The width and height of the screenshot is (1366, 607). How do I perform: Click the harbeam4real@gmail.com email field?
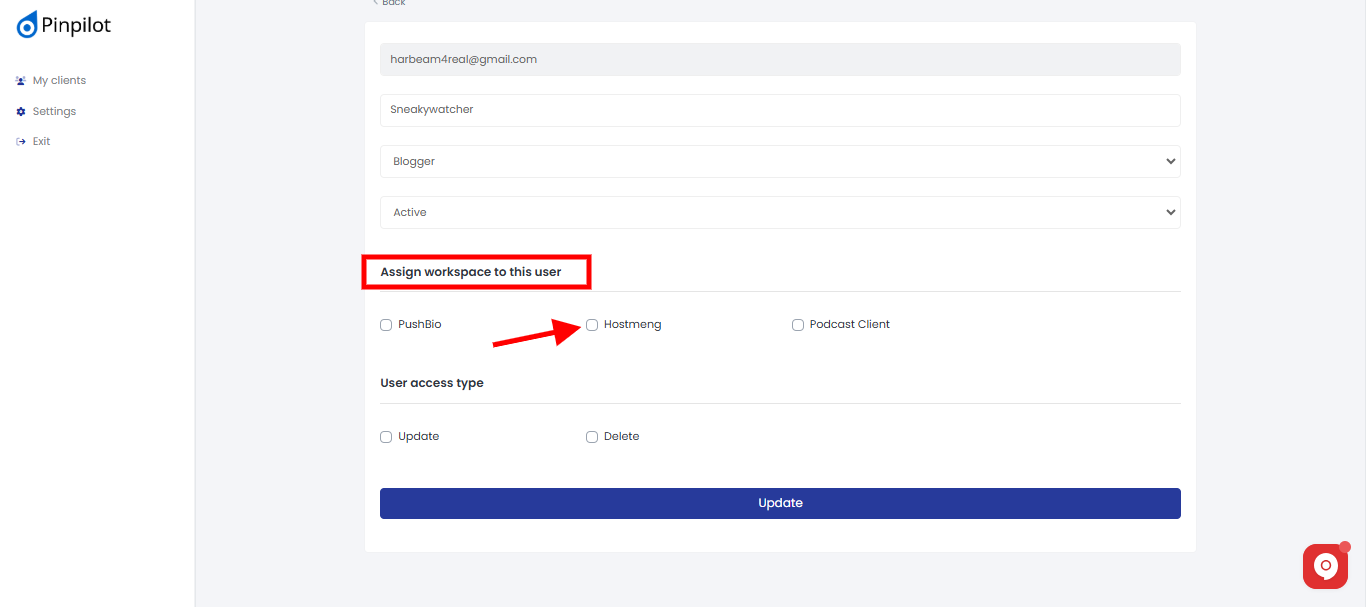coord(780,59)
